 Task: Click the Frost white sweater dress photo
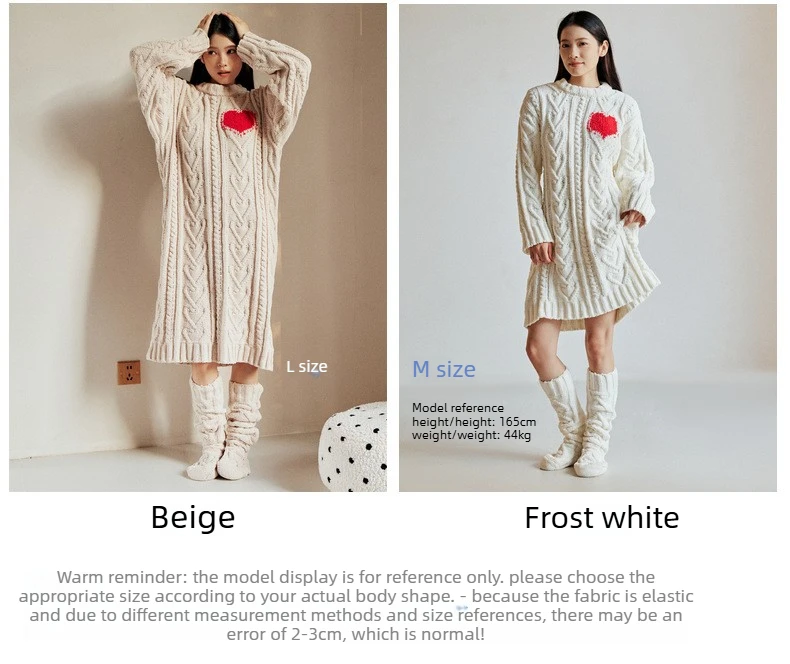587,247
